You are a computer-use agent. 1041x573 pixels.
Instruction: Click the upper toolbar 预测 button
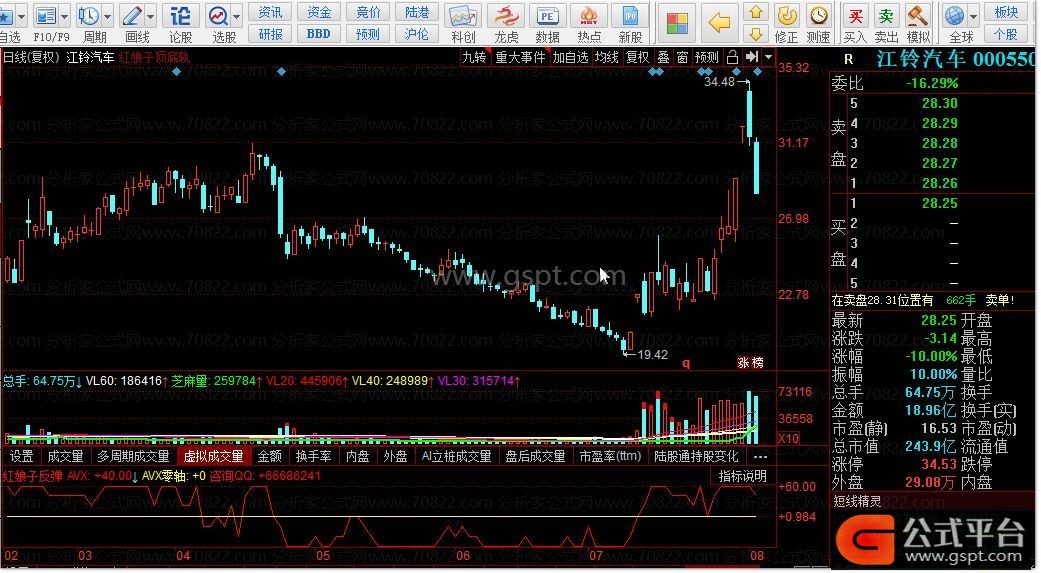click(x=368, y=33)
